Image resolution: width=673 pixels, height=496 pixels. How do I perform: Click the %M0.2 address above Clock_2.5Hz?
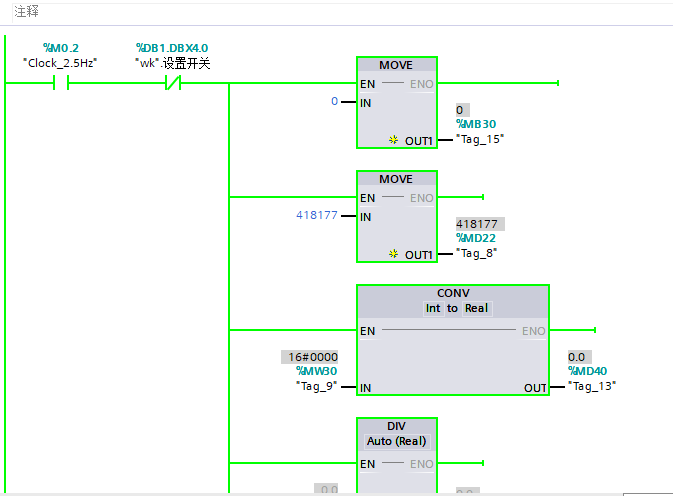click(x=59, y=48)
